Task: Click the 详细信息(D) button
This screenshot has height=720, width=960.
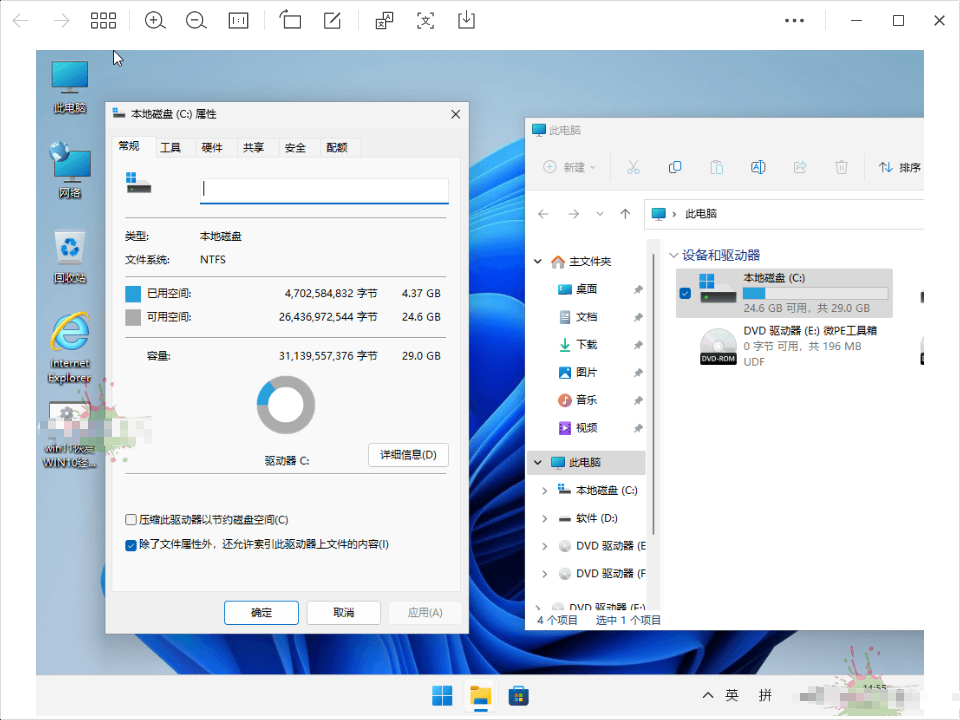Action: pyautogui.click(x=408, y=455)
